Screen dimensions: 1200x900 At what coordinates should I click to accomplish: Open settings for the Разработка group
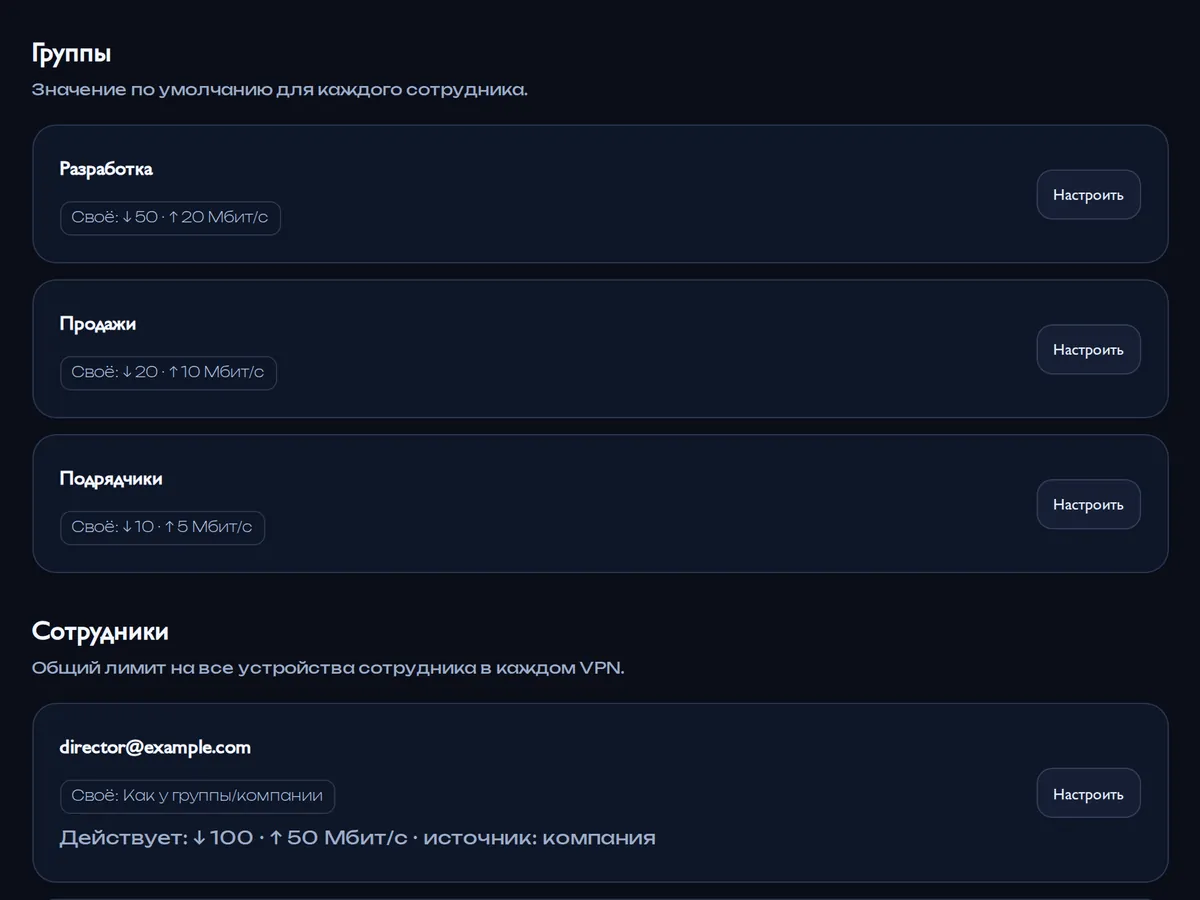pos(1088,195)
